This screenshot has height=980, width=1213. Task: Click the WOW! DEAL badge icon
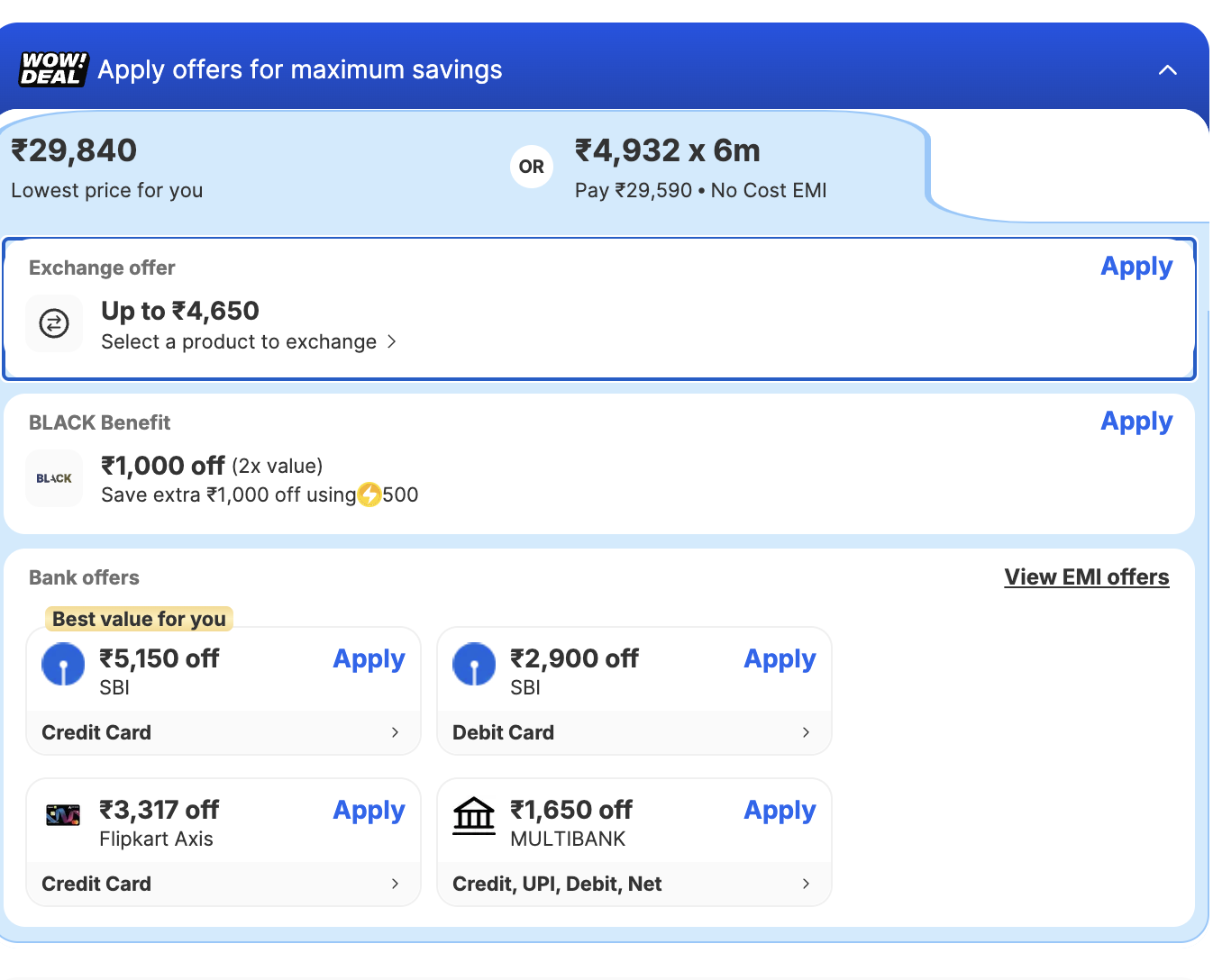pos(53,69)
